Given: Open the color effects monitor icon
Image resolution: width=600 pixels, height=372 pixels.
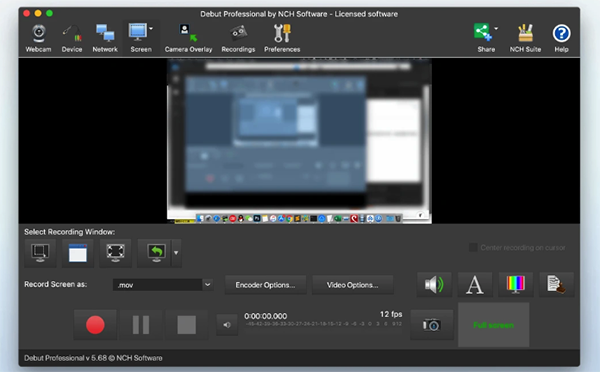Looking at the screenshot, I should tap(515, 285).
